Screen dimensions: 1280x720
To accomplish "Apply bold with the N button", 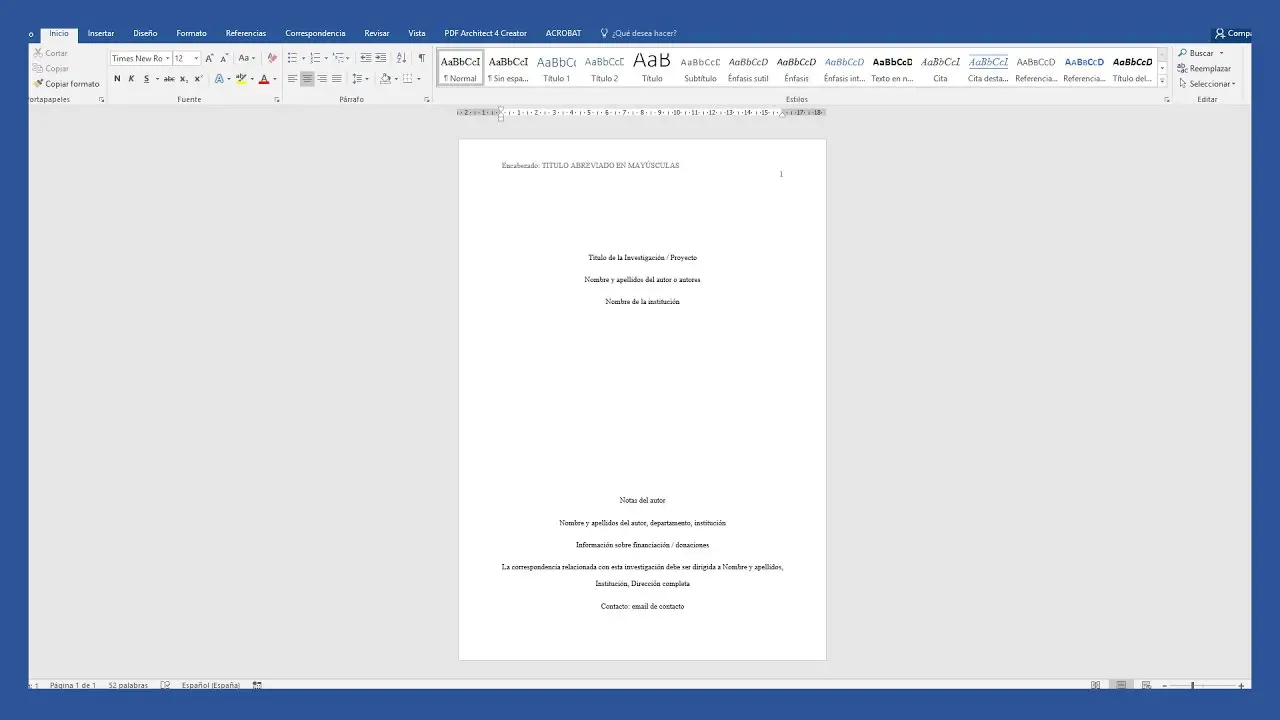I will pyautogui.click(x=117, y=79).
